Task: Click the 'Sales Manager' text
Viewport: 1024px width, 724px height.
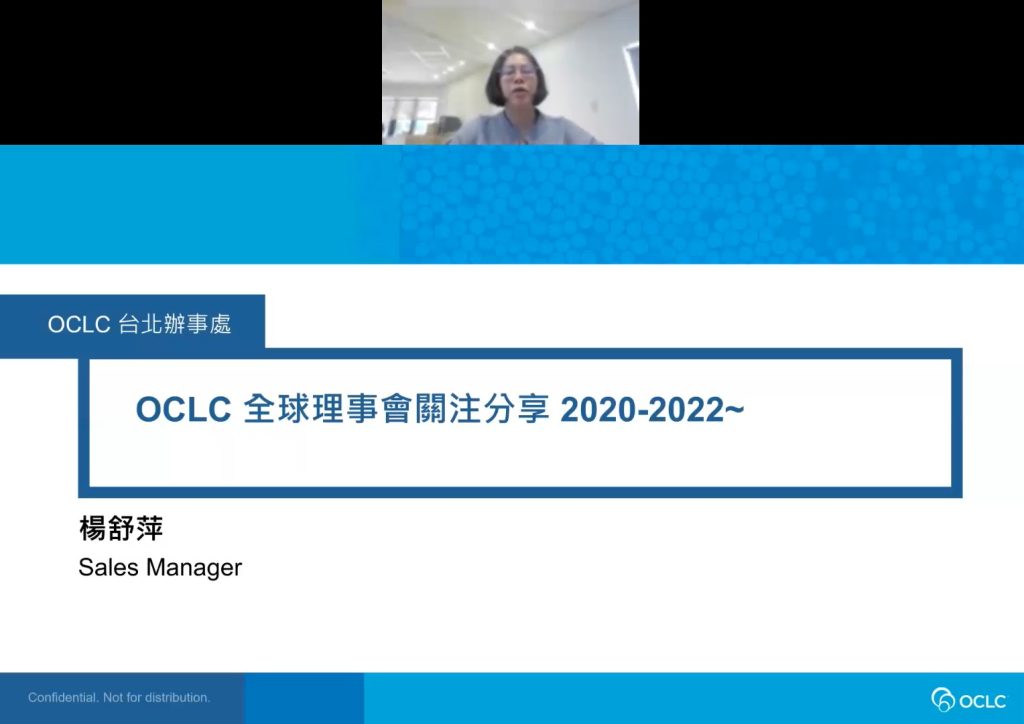Action: [160, 567]
